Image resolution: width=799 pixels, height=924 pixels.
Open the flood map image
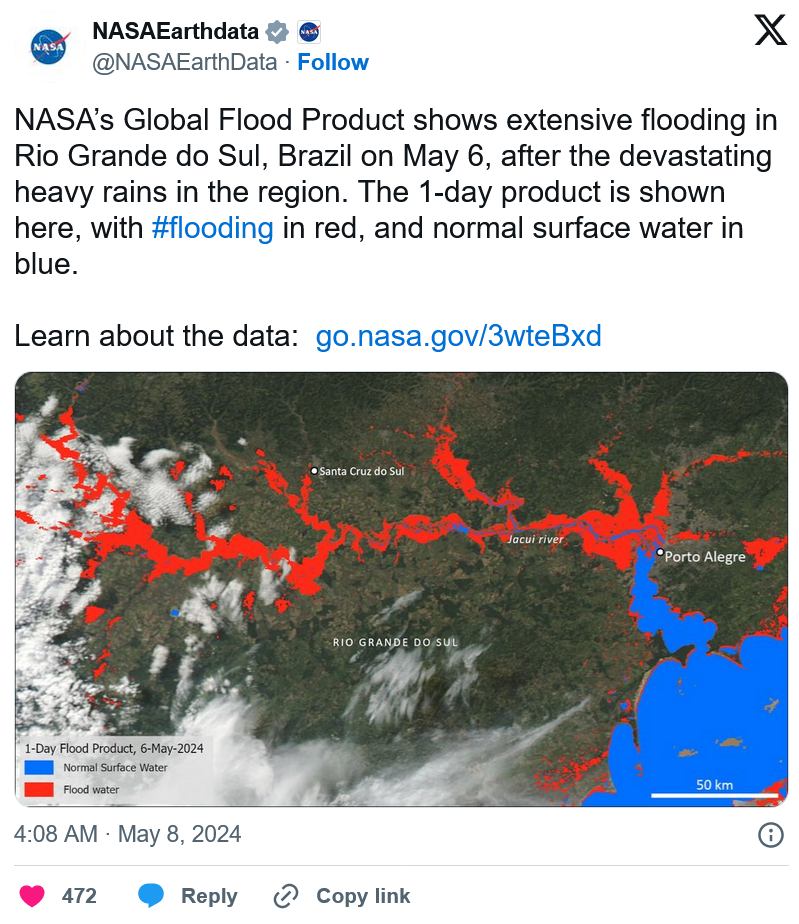[401, 589]
